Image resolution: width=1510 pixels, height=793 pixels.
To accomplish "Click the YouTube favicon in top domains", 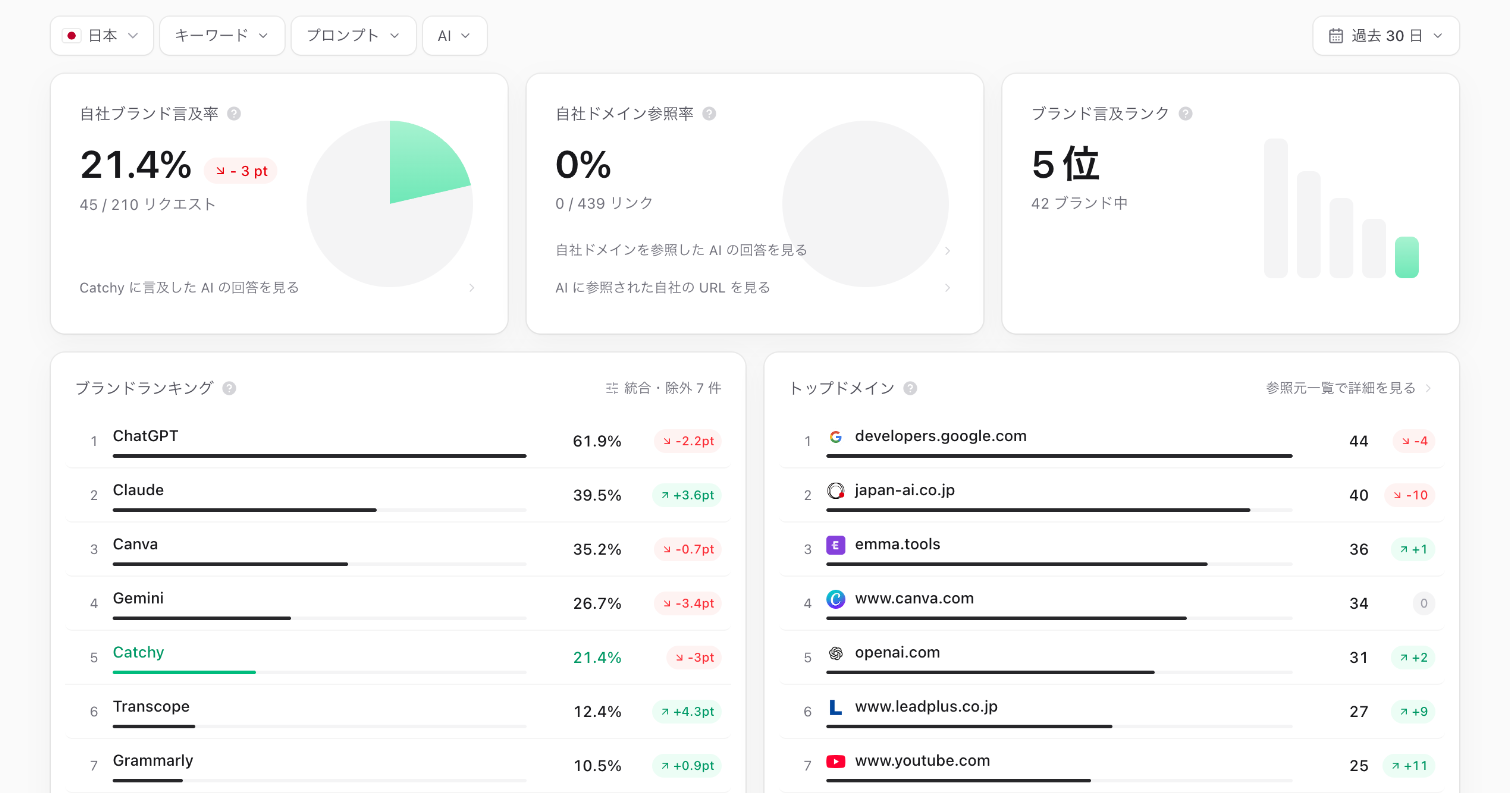I will click(x=836, y=761).
